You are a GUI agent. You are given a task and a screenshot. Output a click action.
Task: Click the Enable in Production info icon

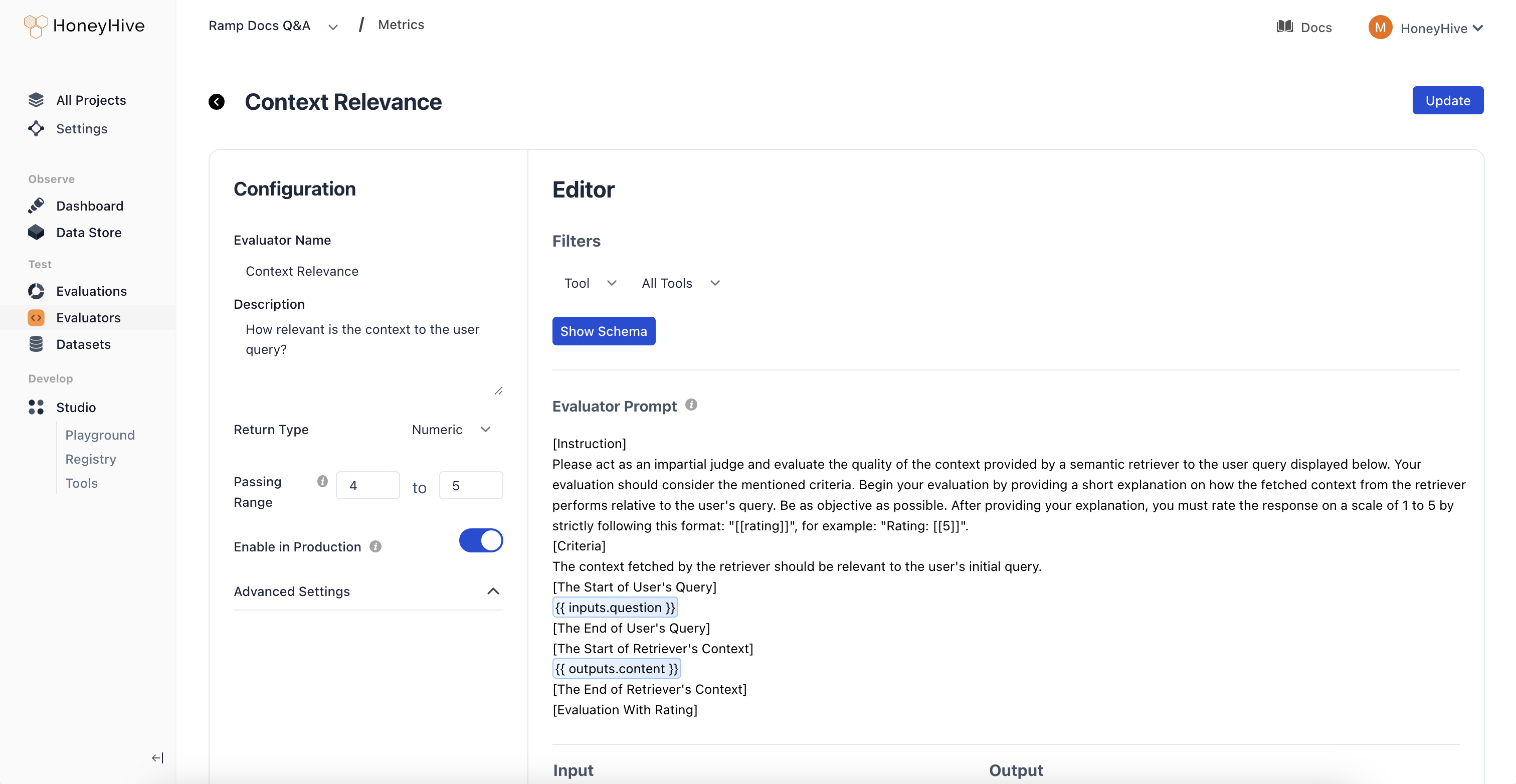coord(375,546)
